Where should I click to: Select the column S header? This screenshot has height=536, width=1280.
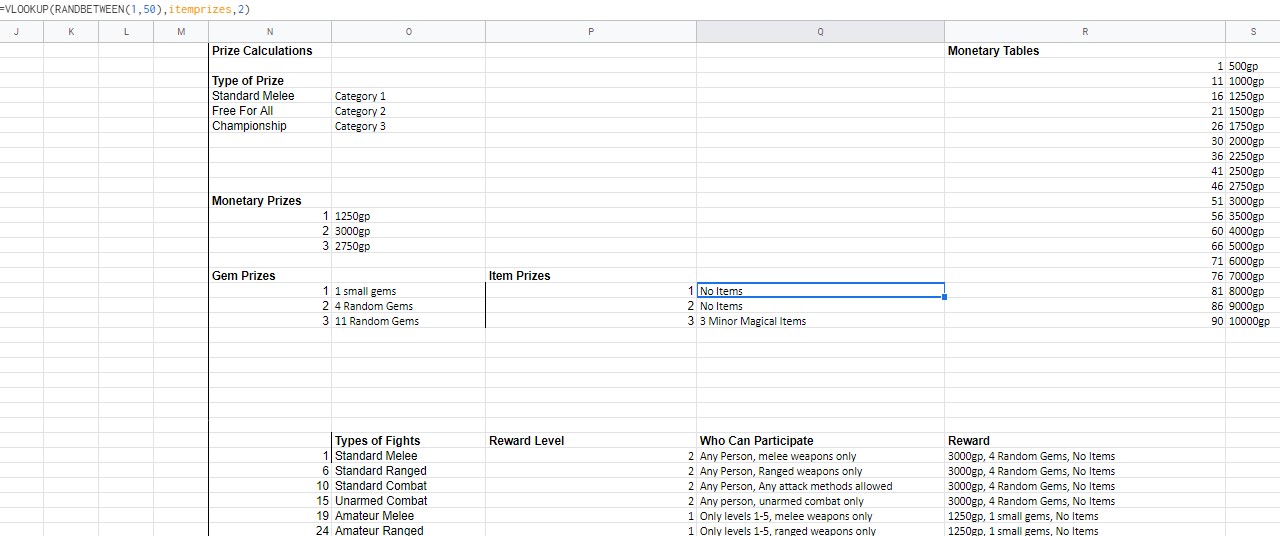tap(1252, 32)
